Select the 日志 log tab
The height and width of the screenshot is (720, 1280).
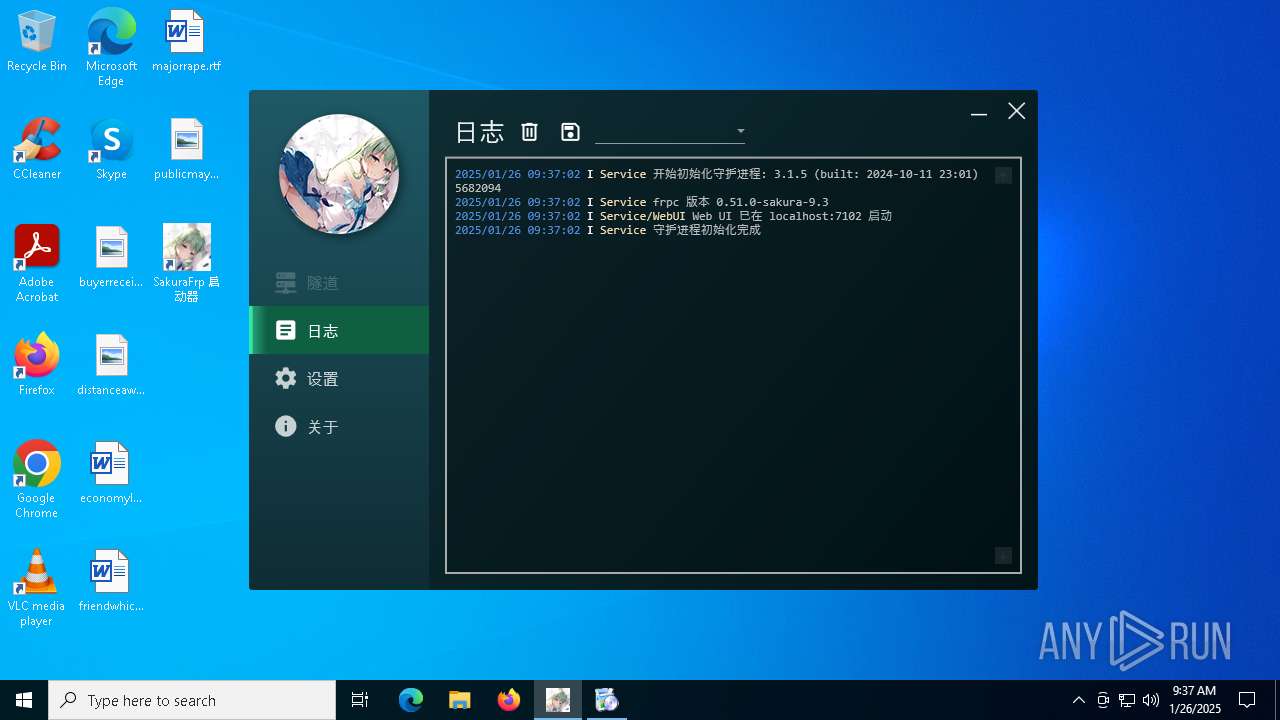[x=339, y=330]
